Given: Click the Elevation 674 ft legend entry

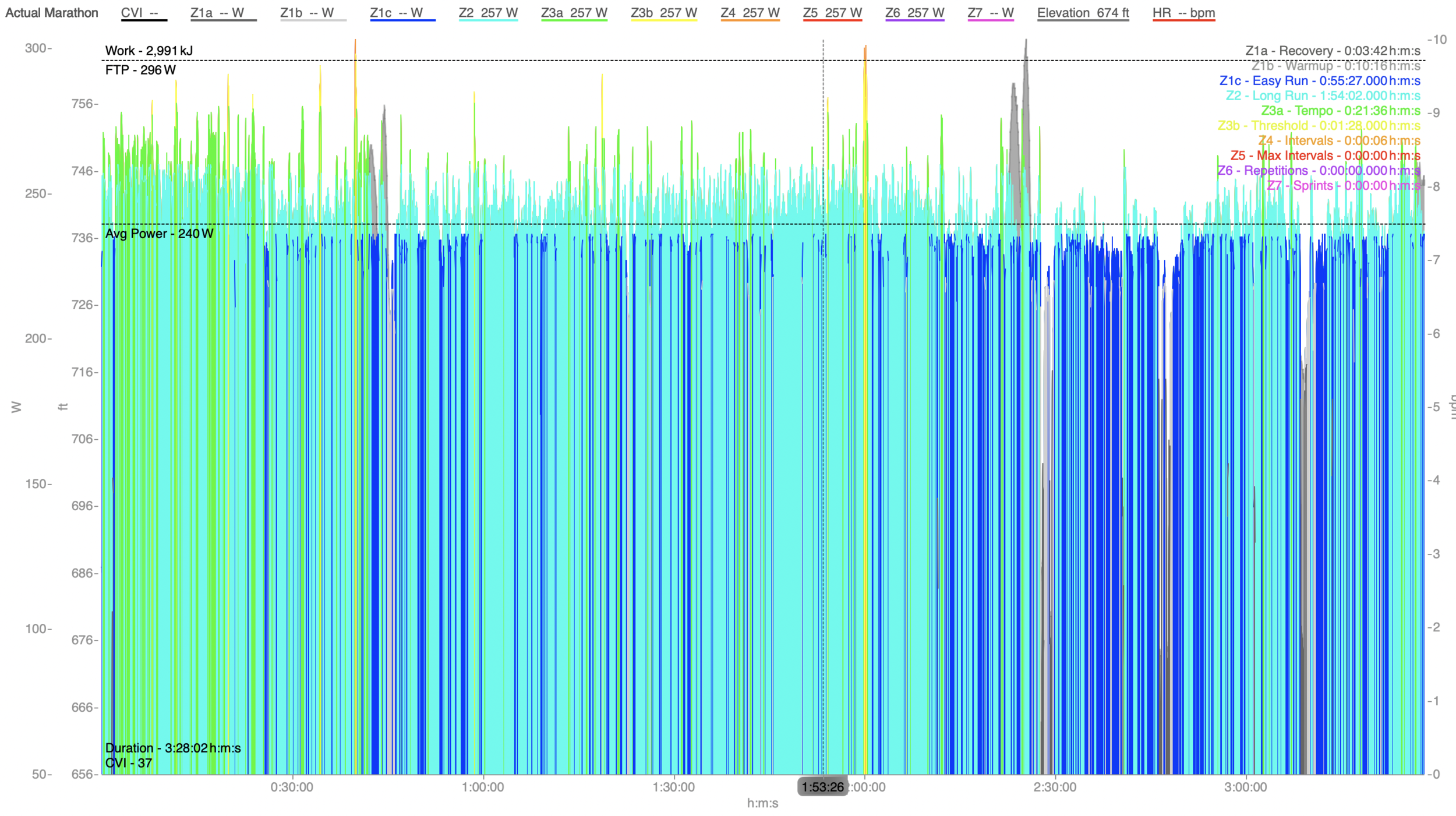Looking at the screenshot, I should click(x=1083, y=13).
